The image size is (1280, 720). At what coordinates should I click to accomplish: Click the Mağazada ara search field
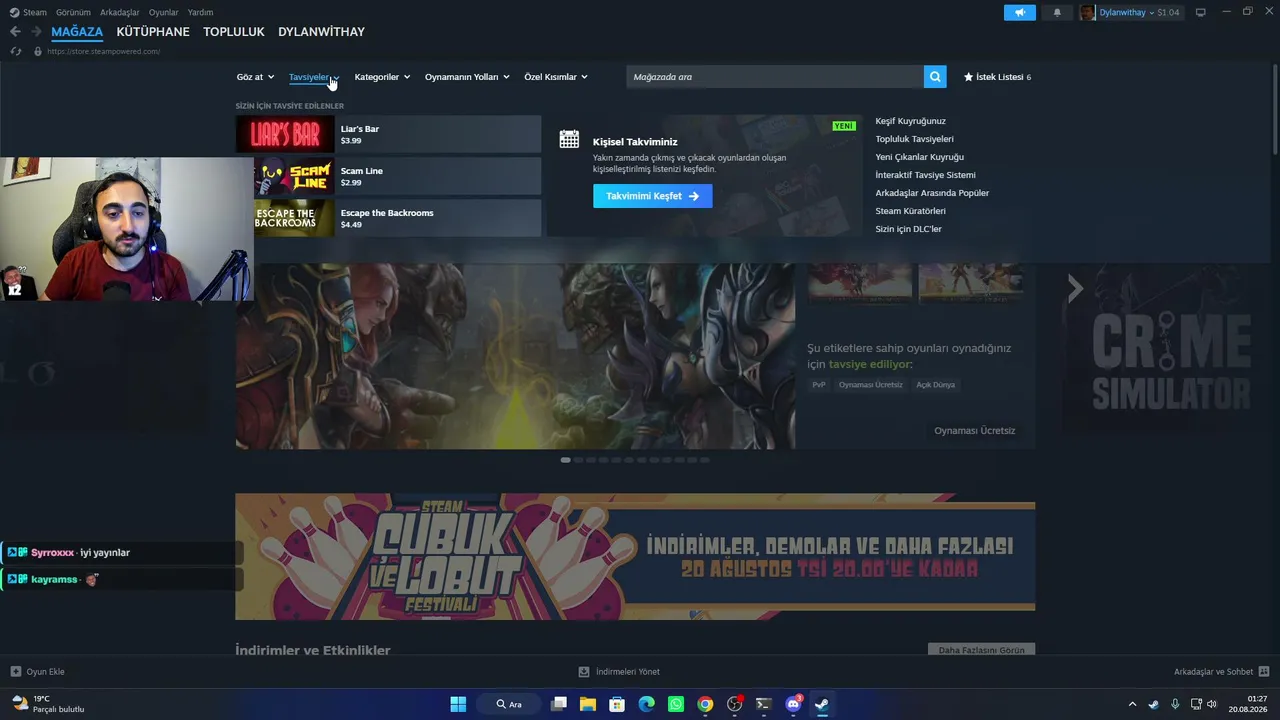775,77
